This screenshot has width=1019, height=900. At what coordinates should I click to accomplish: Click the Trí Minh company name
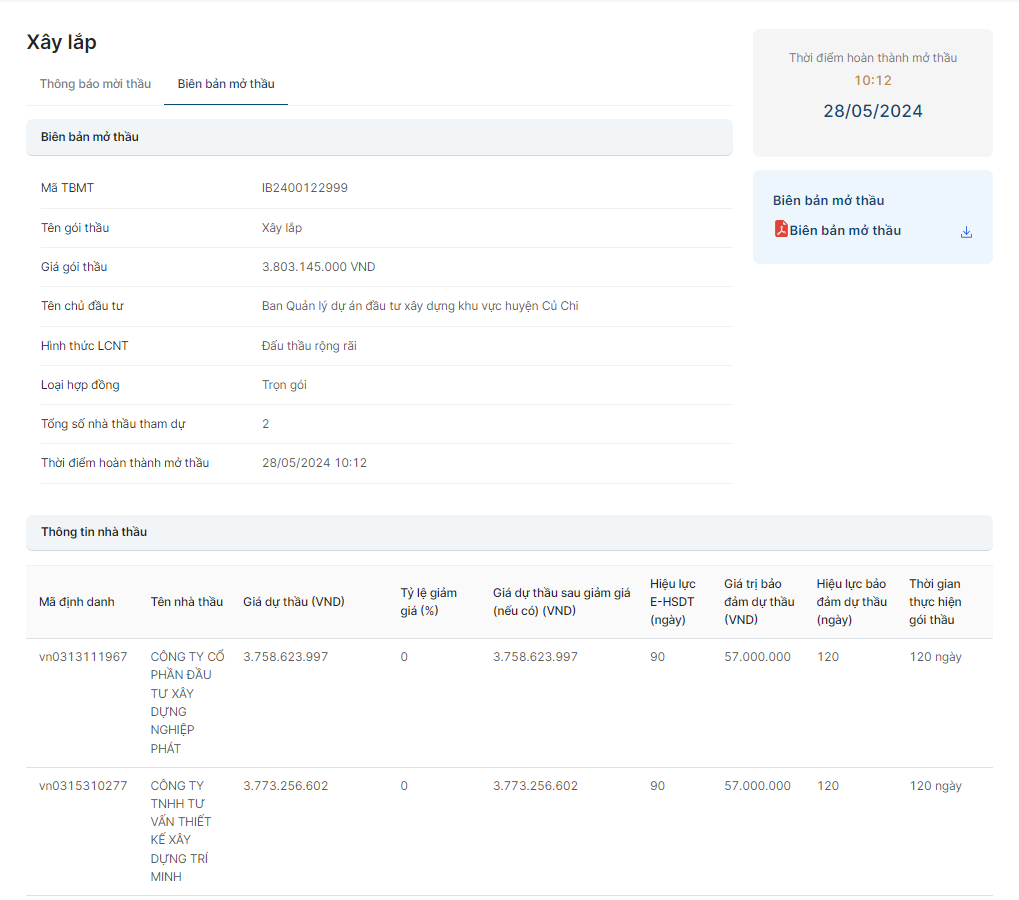coord(181,831)
